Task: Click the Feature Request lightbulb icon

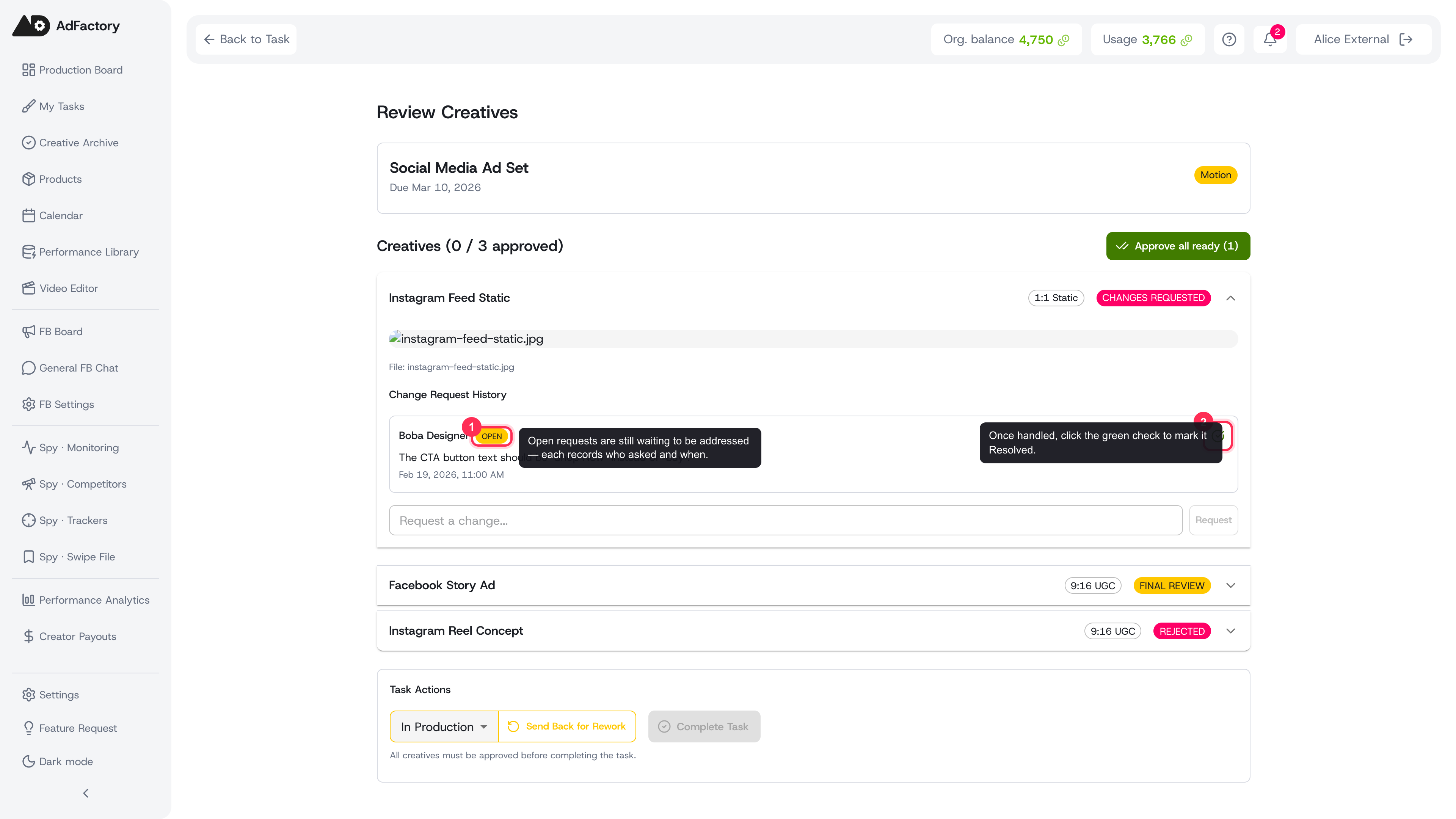Action: pyautogui.click(x=28, y=728)
